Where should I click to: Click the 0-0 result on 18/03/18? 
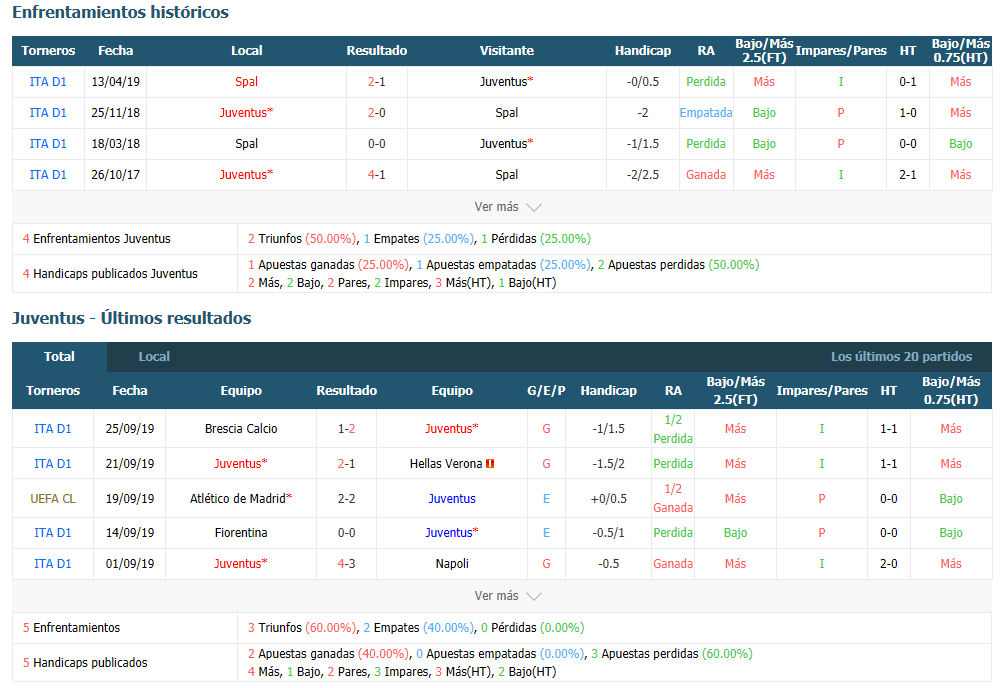click(376, 143)
